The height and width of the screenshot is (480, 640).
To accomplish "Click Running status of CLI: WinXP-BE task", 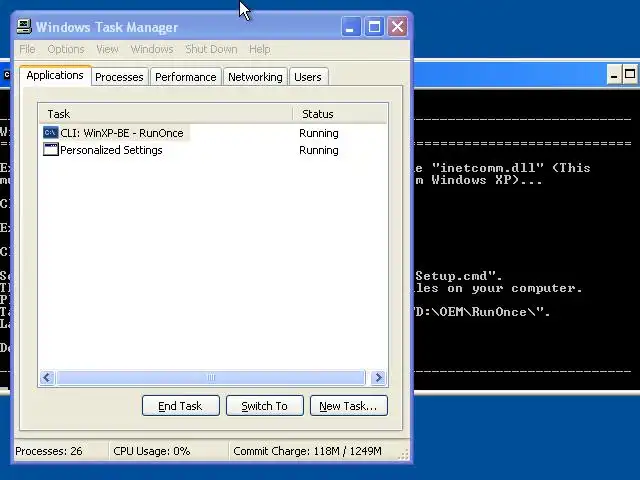I will pyautogui.click(x=319, y=133).
